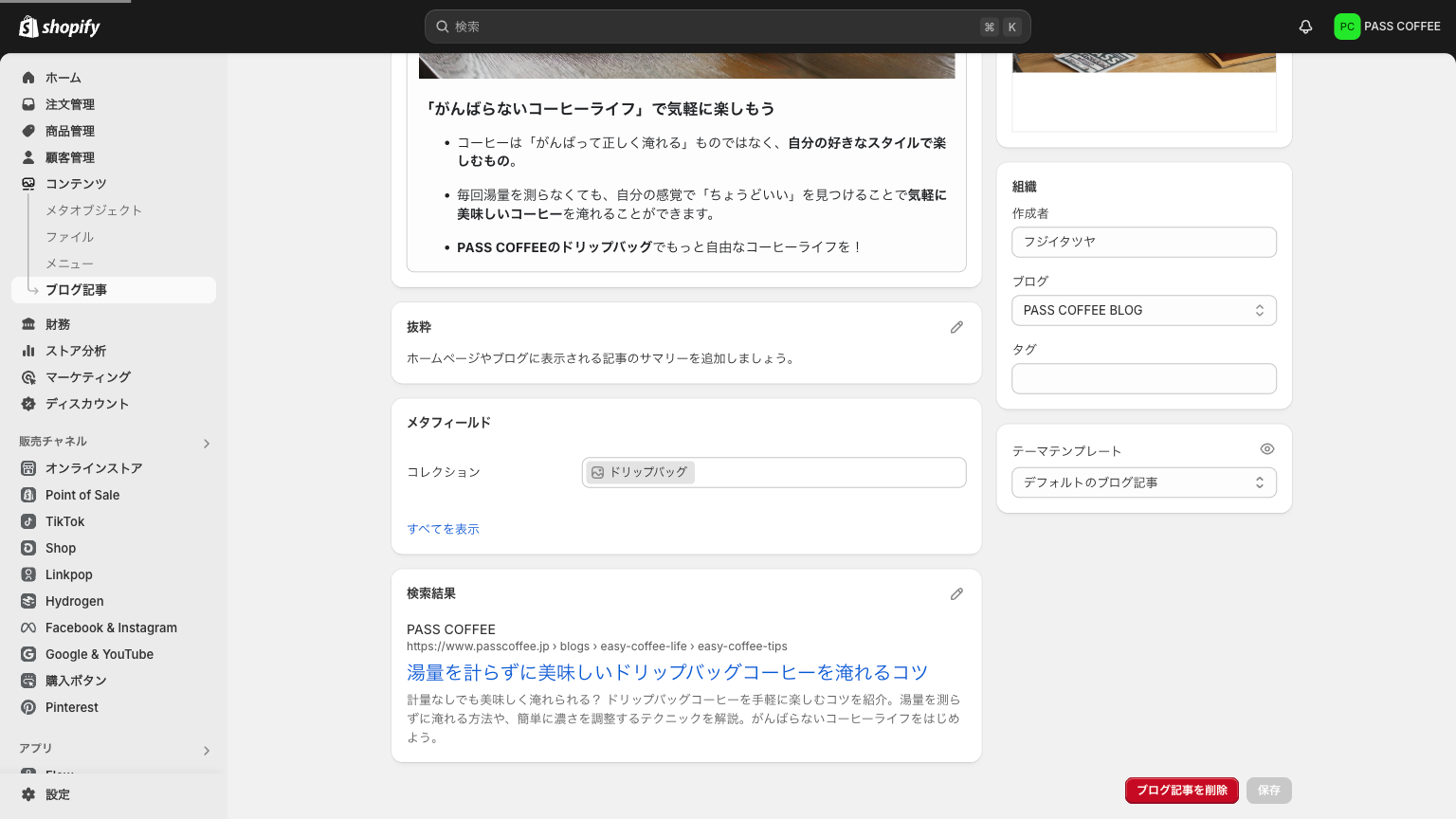The image size is (1456, 819).
Task: Click the 検索 search field
Action: click(728, 27)
